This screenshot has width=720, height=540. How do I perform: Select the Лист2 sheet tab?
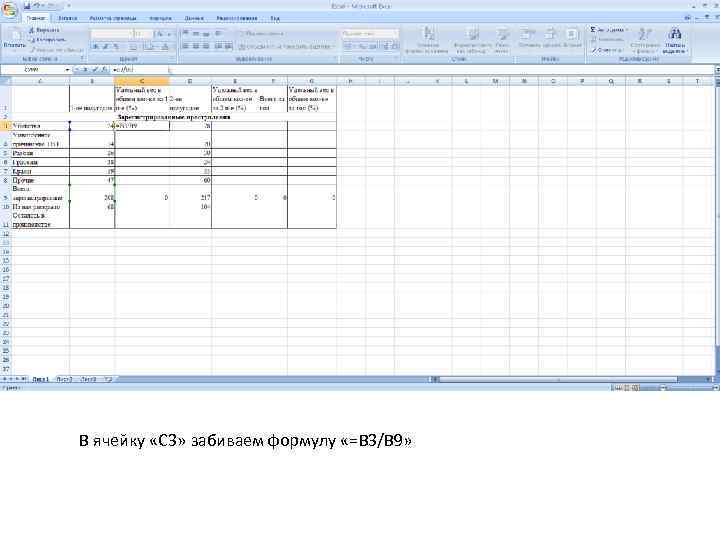pos(64,379)
